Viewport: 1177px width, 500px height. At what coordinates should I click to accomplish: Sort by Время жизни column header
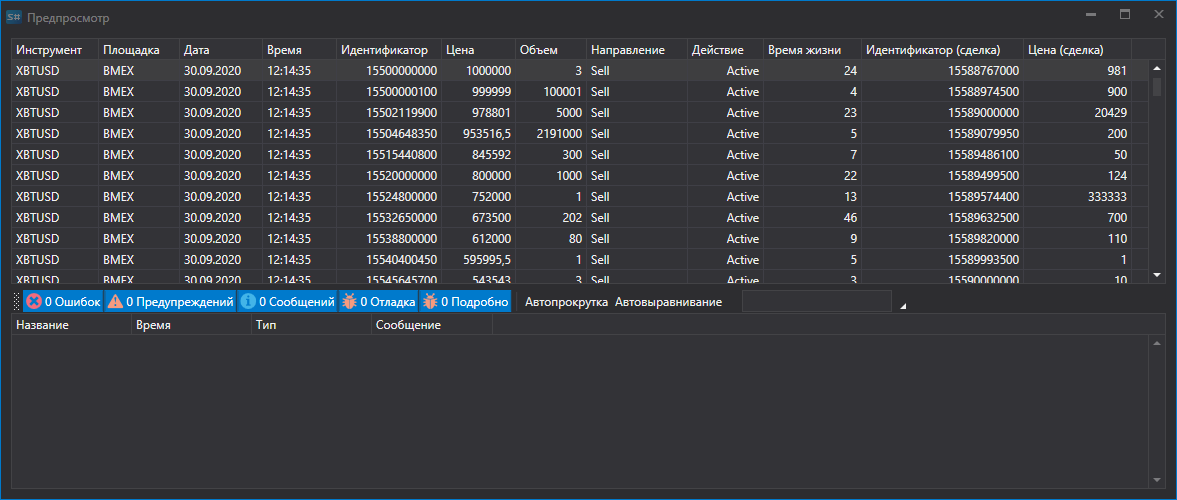click(812, 50)
